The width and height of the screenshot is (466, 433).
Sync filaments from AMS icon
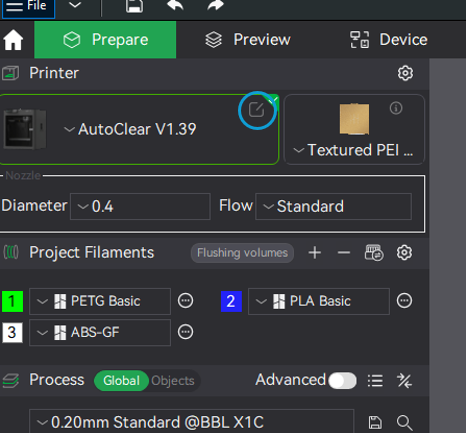pos(374,253)
